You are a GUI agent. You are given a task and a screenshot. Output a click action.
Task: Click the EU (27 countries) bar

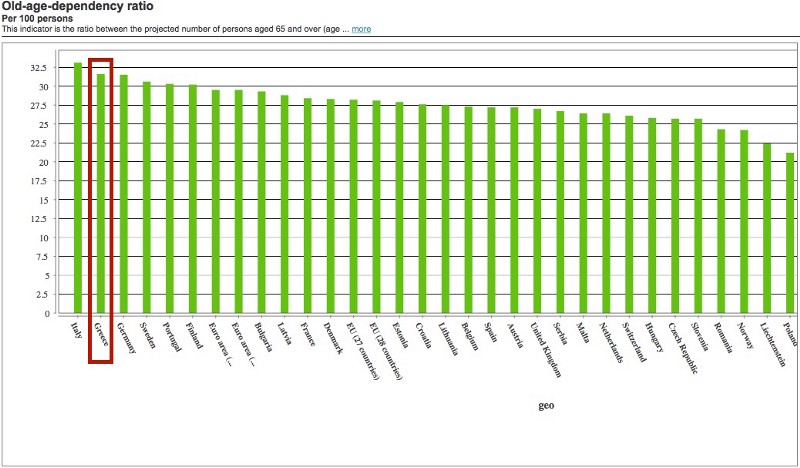point(353,206)
